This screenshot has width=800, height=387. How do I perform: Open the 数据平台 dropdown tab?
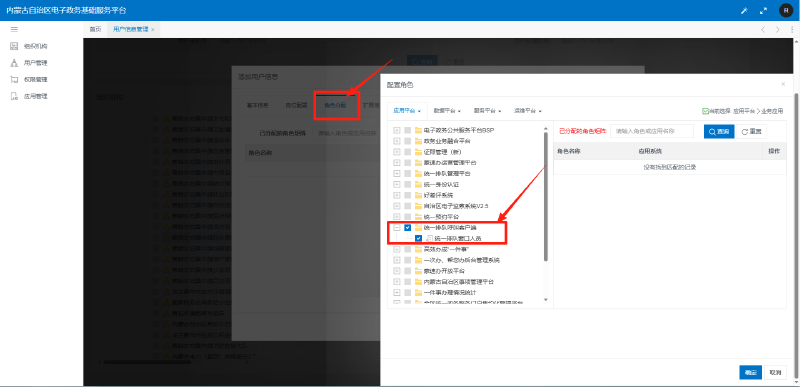447,111
